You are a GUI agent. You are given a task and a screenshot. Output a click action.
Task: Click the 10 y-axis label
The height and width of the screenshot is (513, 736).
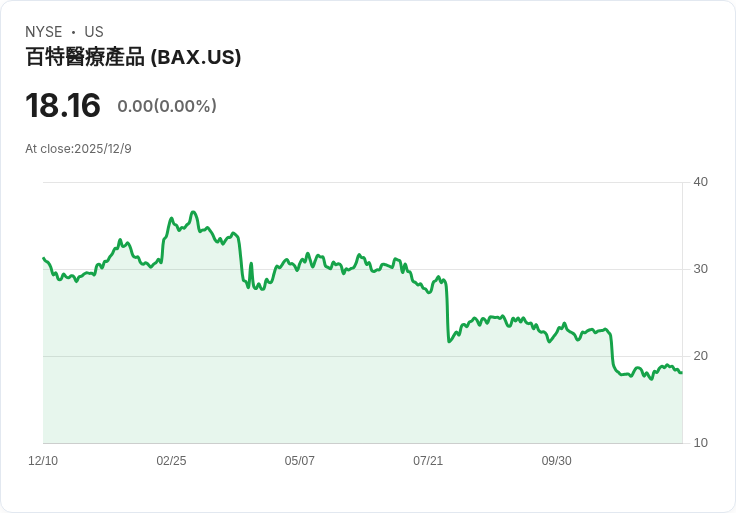(x=701, y=443)
